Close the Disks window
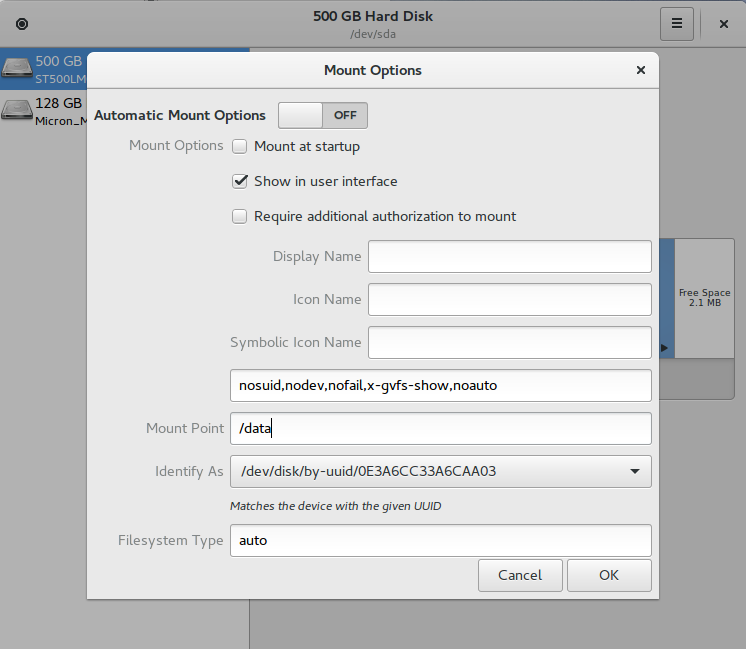 coord(724,24)
